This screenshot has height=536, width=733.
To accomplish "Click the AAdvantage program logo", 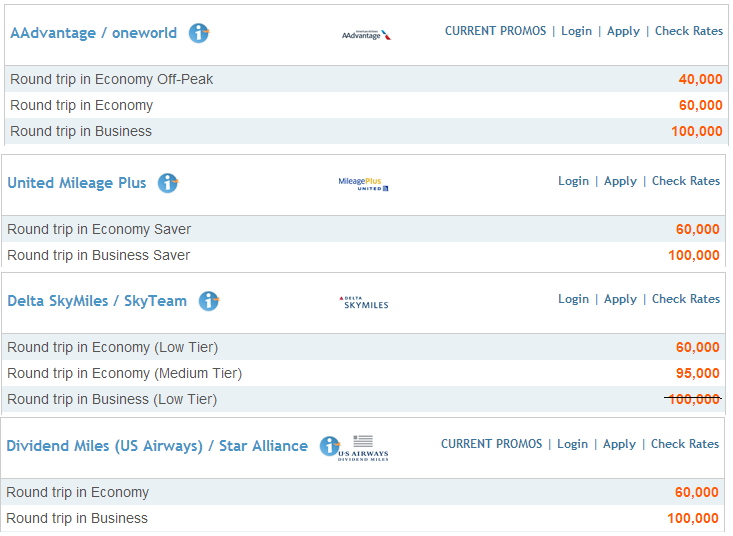I will (366, 35).
